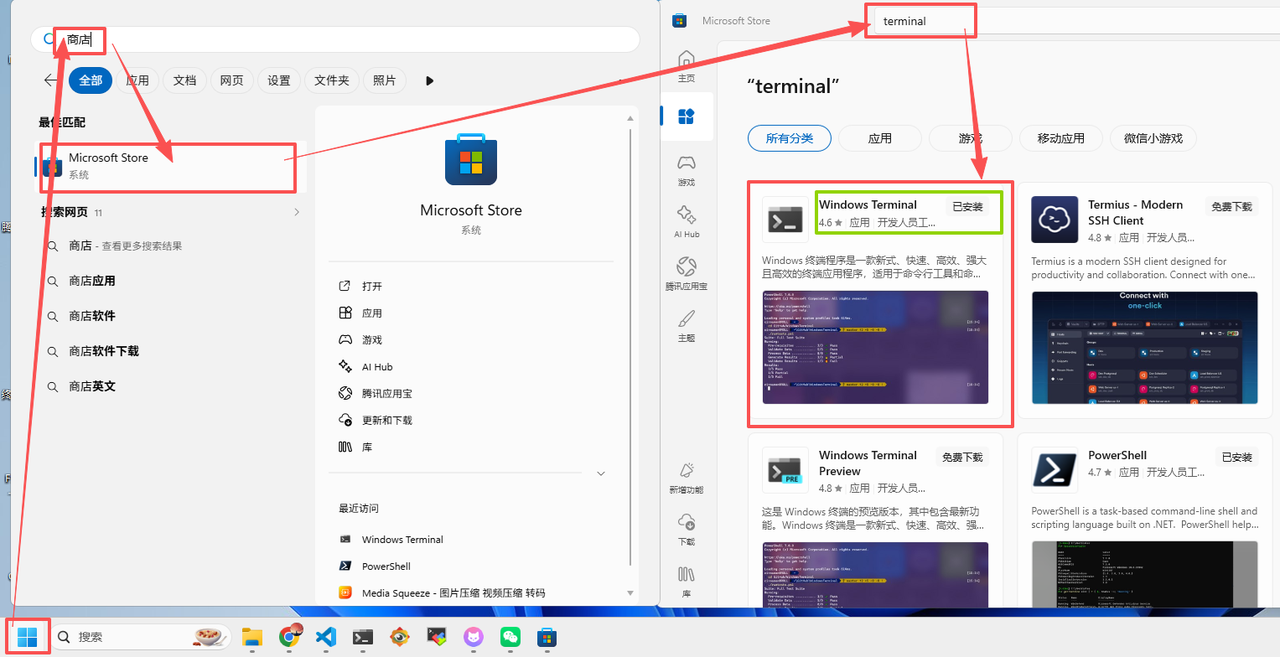Click 已安装 badge on PowerShell card
Viewport: 1280px width, 657px height.
1237,457
